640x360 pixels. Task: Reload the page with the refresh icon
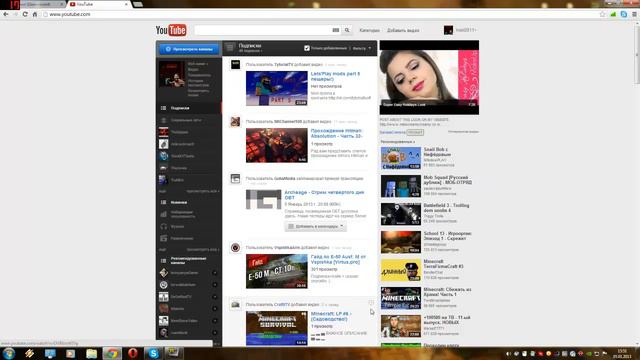tap(25, 14)
